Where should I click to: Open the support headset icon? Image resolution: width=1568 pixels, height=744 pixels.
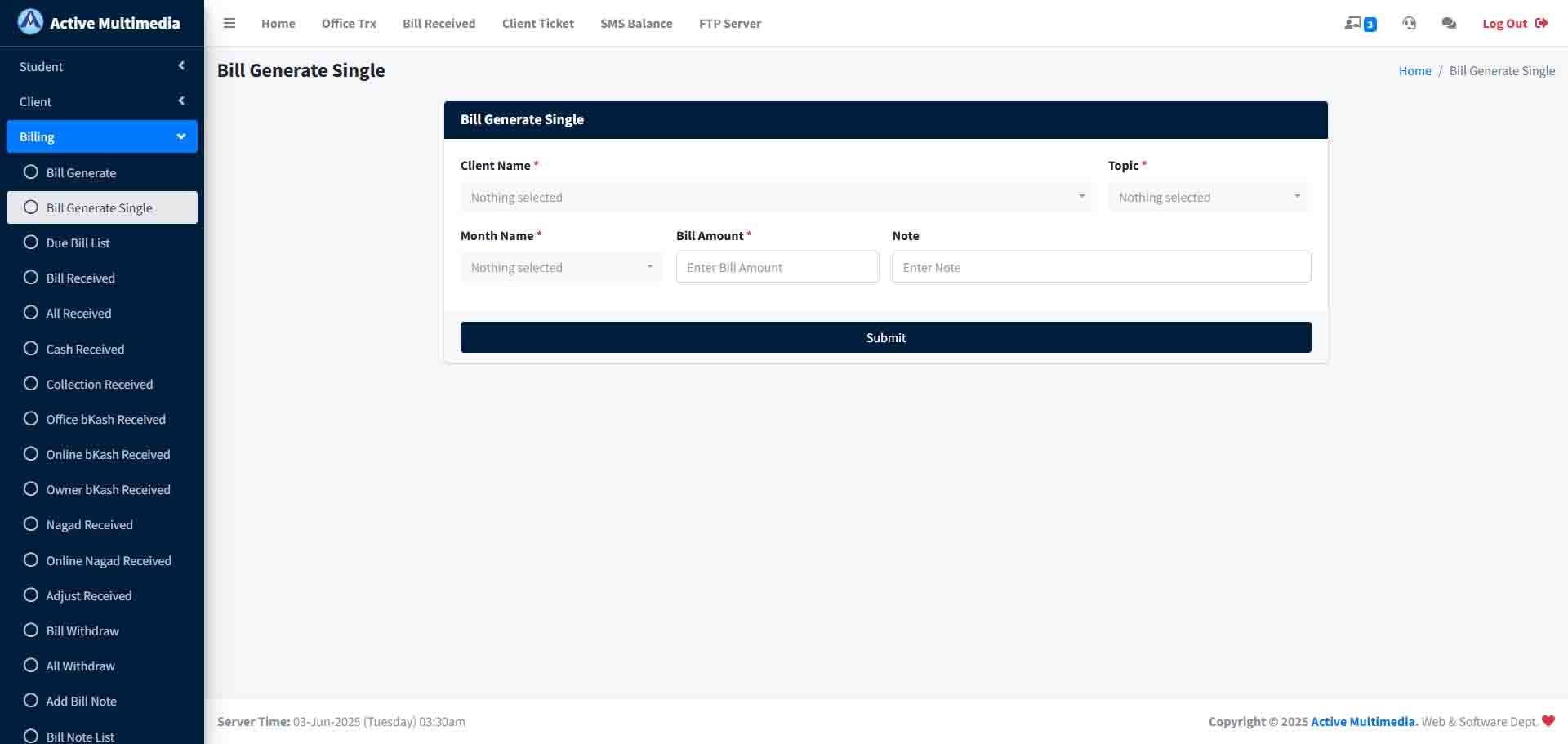coord(1410,23)
